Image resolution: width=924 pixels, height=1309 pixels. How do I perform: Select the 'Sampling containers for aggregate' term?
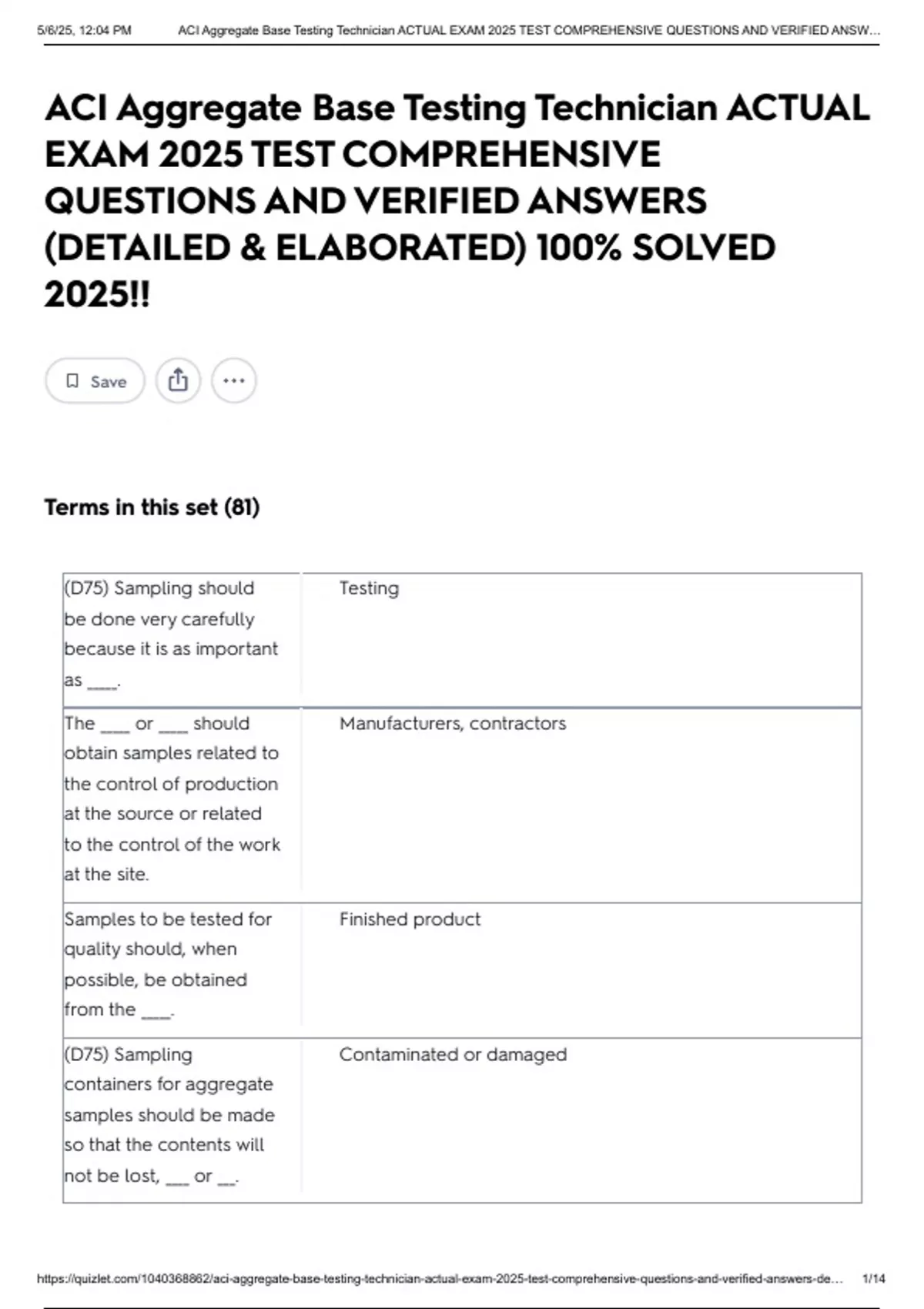click(169, 1115)
